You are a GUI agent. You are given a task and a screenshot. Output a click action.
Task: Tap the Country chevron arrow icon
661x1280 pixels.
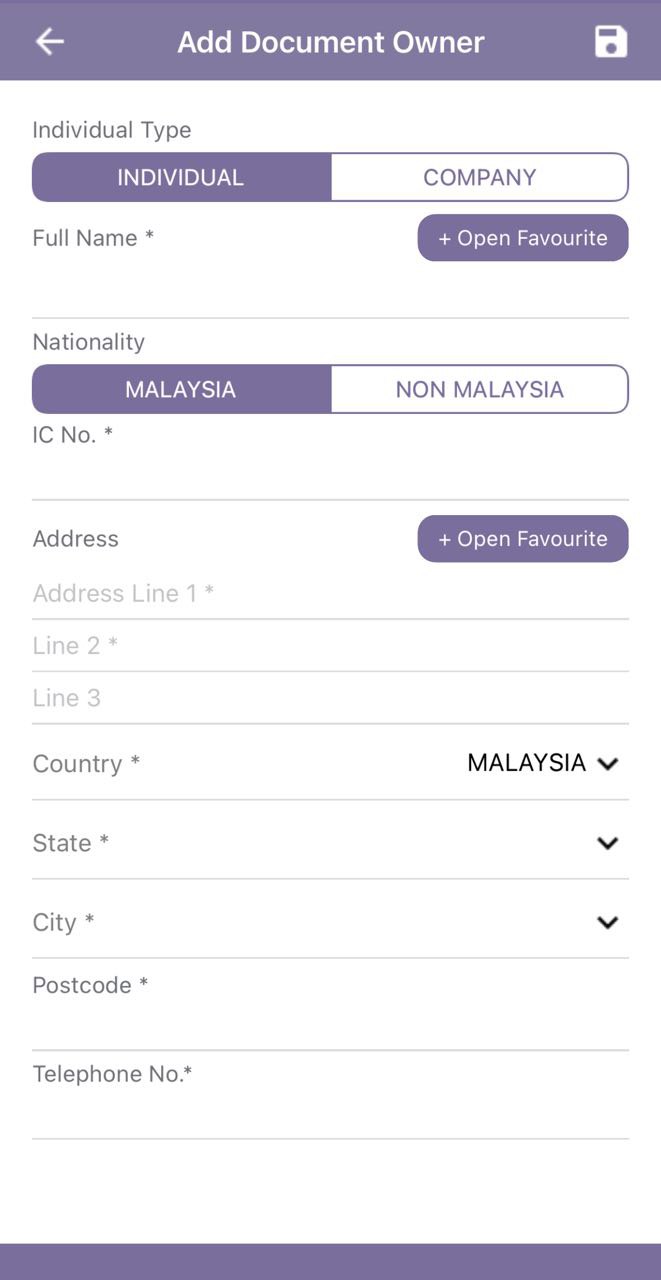(x=607, y=764)
